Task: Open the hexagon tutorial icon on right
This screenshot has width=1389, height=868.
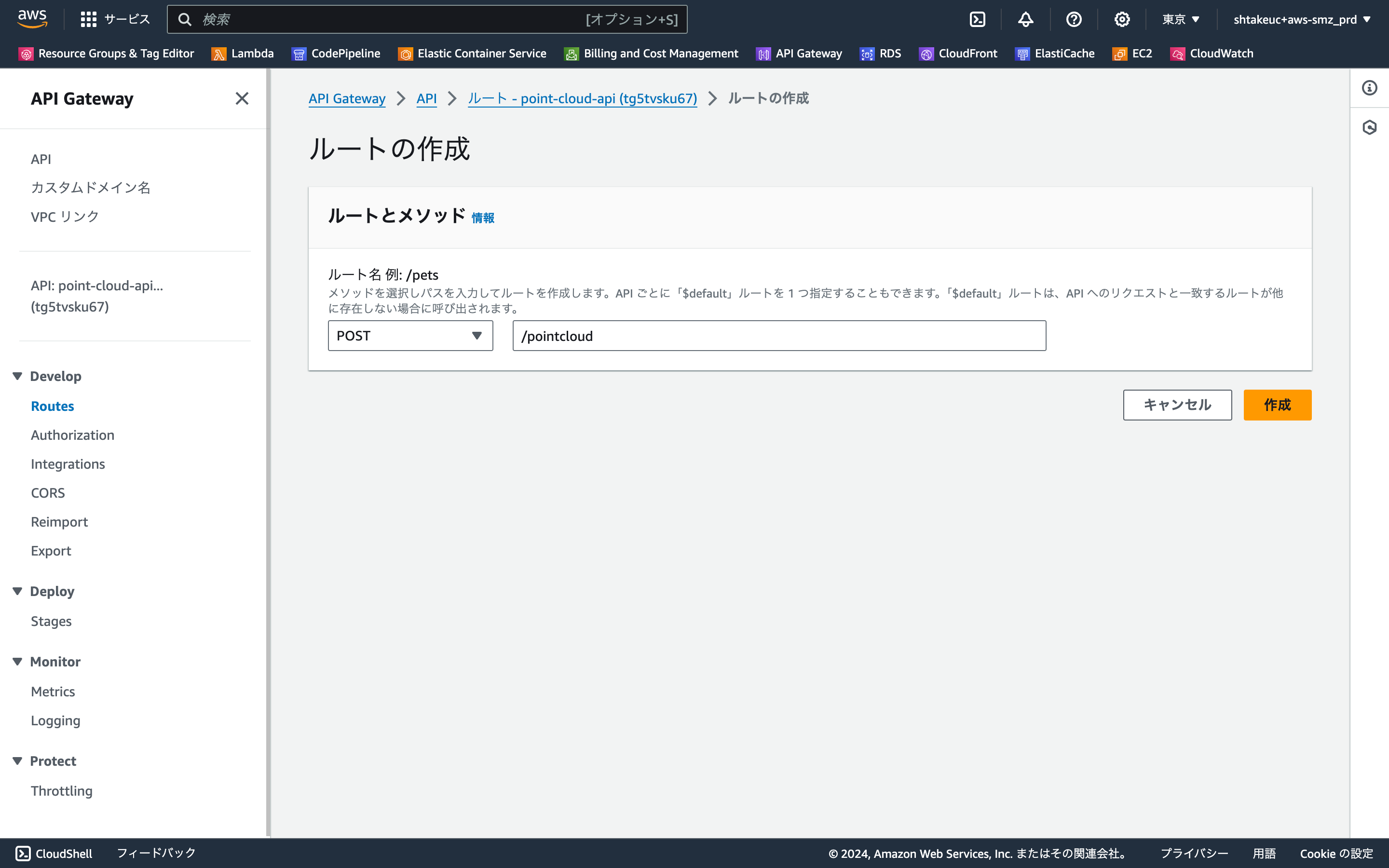Action: (1370, 127)
